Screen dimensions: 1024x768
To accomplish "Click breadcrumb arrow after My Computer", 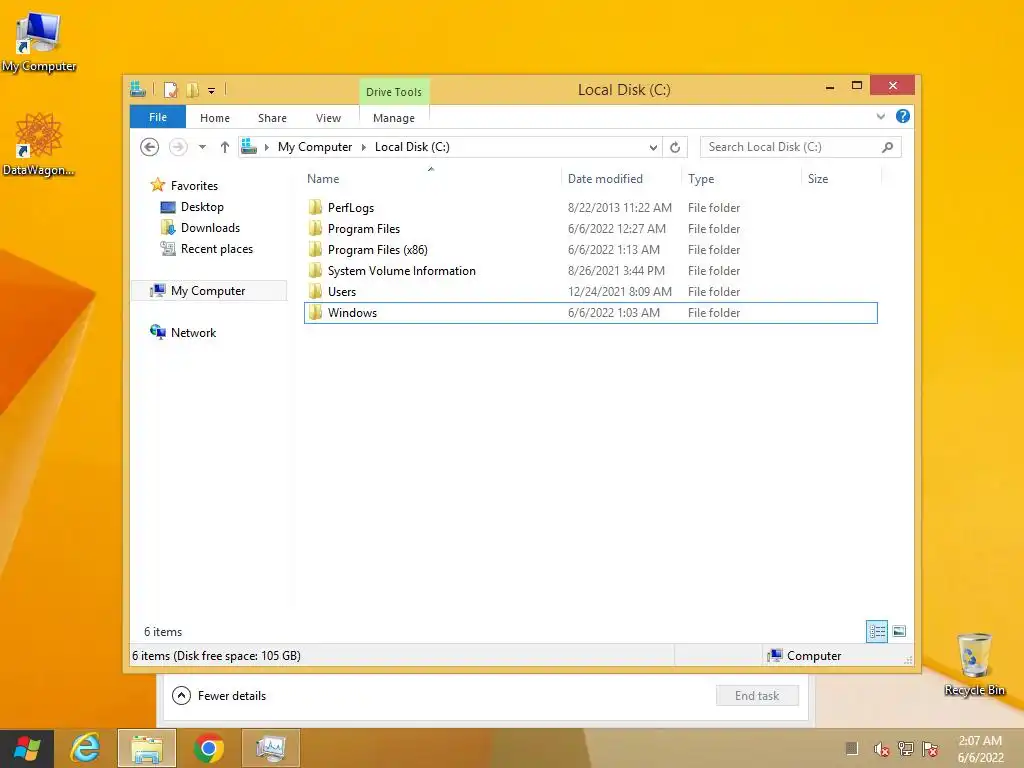I will (364, 148).
